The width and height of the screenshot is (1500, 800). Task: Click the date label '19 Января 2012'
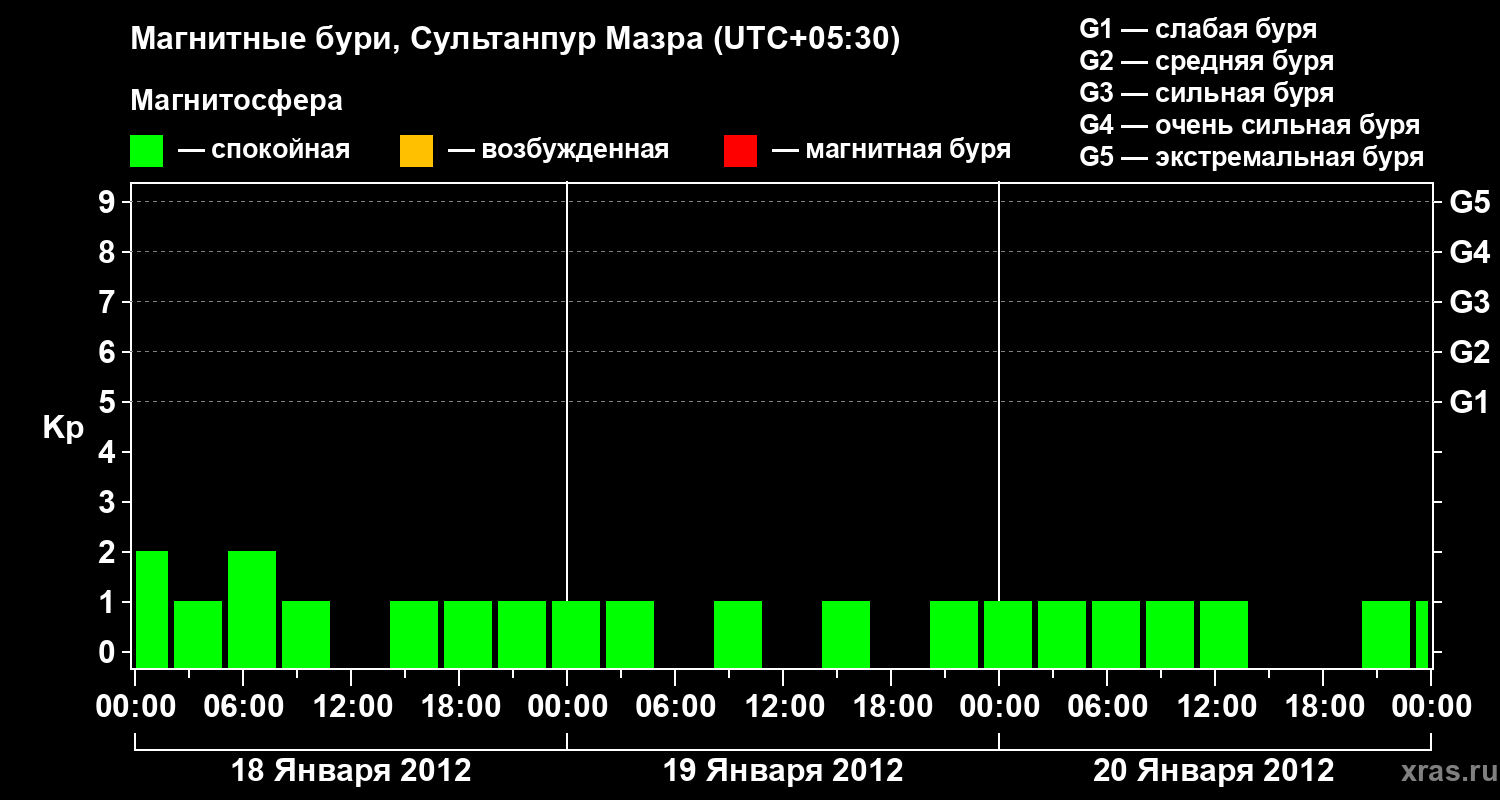[783, 771]
